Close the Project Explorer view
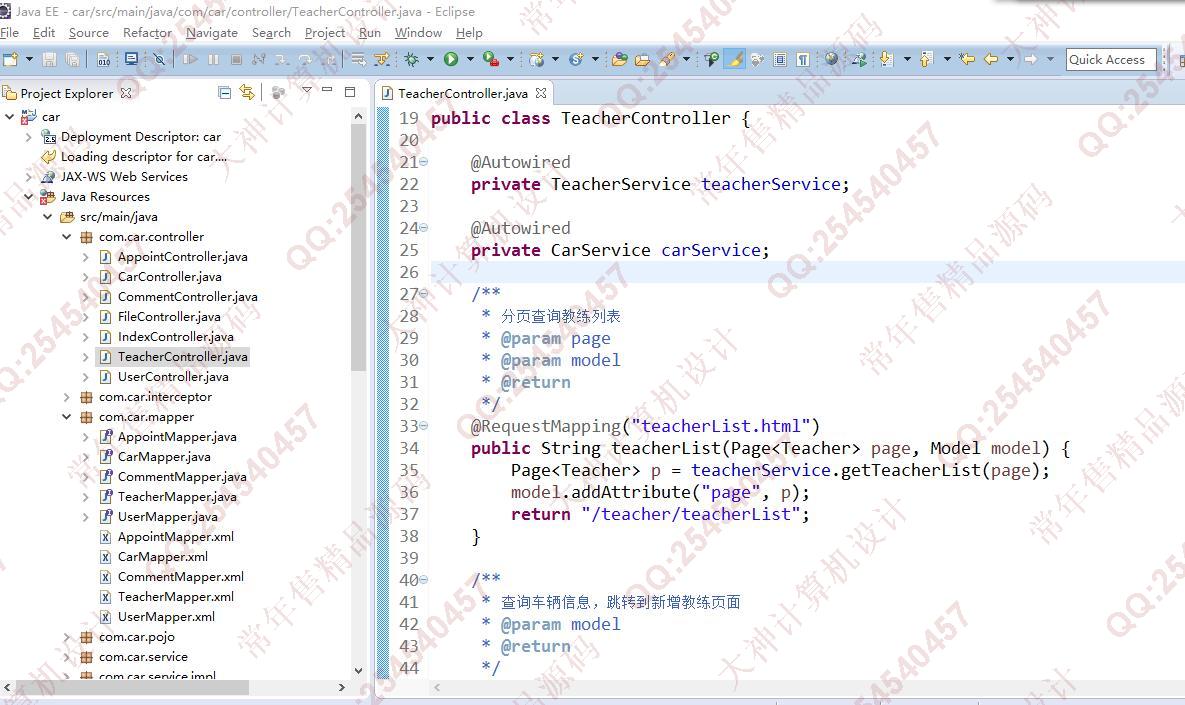The width and height of the screenshot is (1185, 705). click(x=126, y=93)
